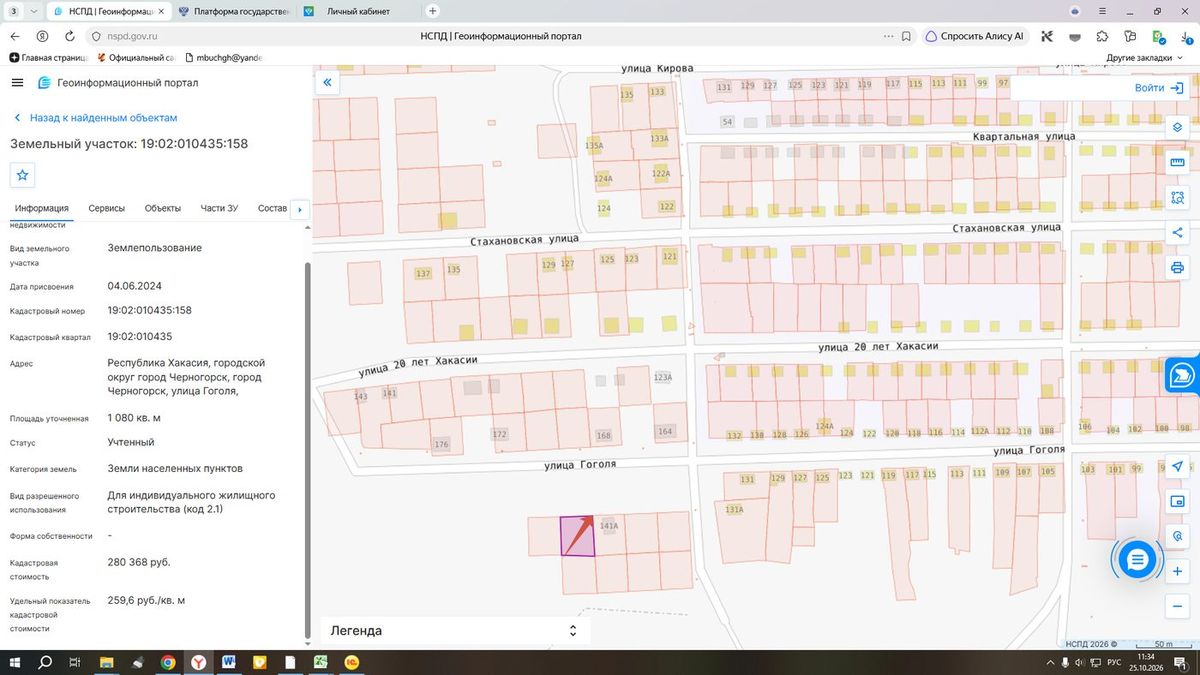Go back in browser history
The image size is (1200, 675).
click(15, 36)
